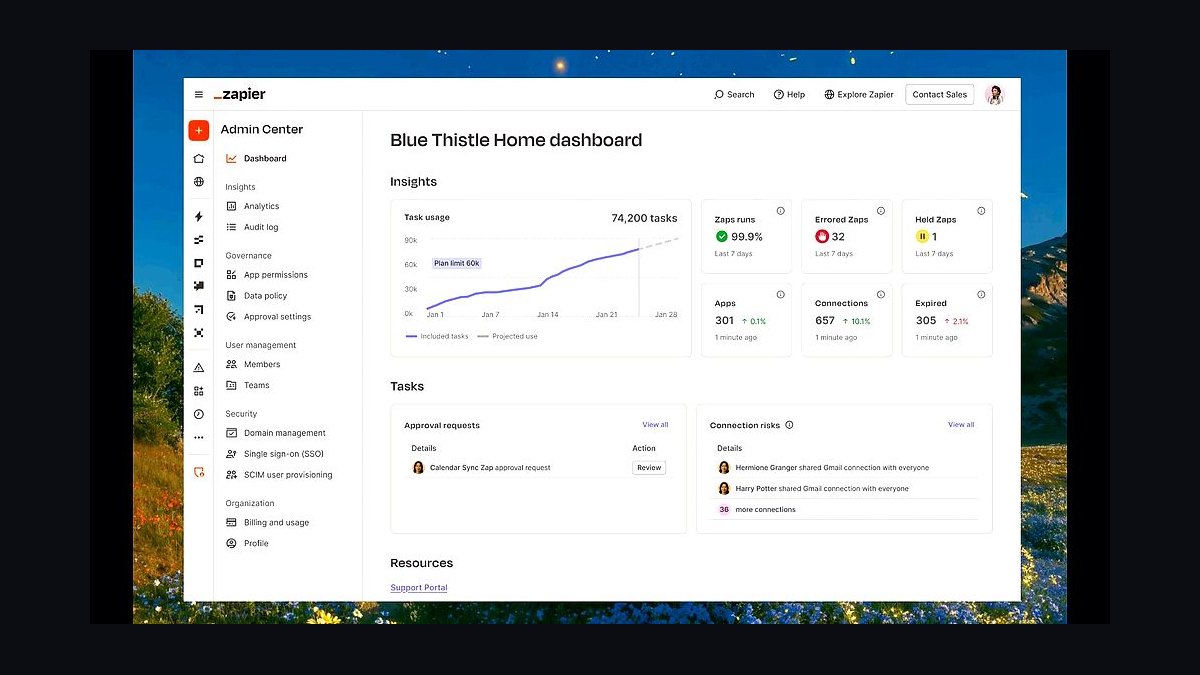Select Dashboard in the Admin Center sidebar
1200x675 pixels.
(x=256, y=158)
